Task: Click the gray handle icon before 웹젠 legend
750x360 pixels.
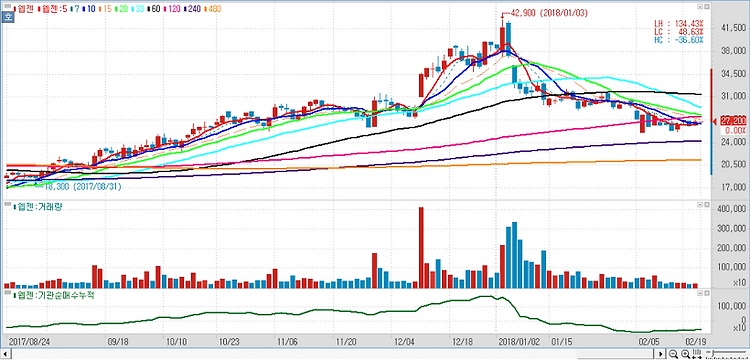Action: 7,6
